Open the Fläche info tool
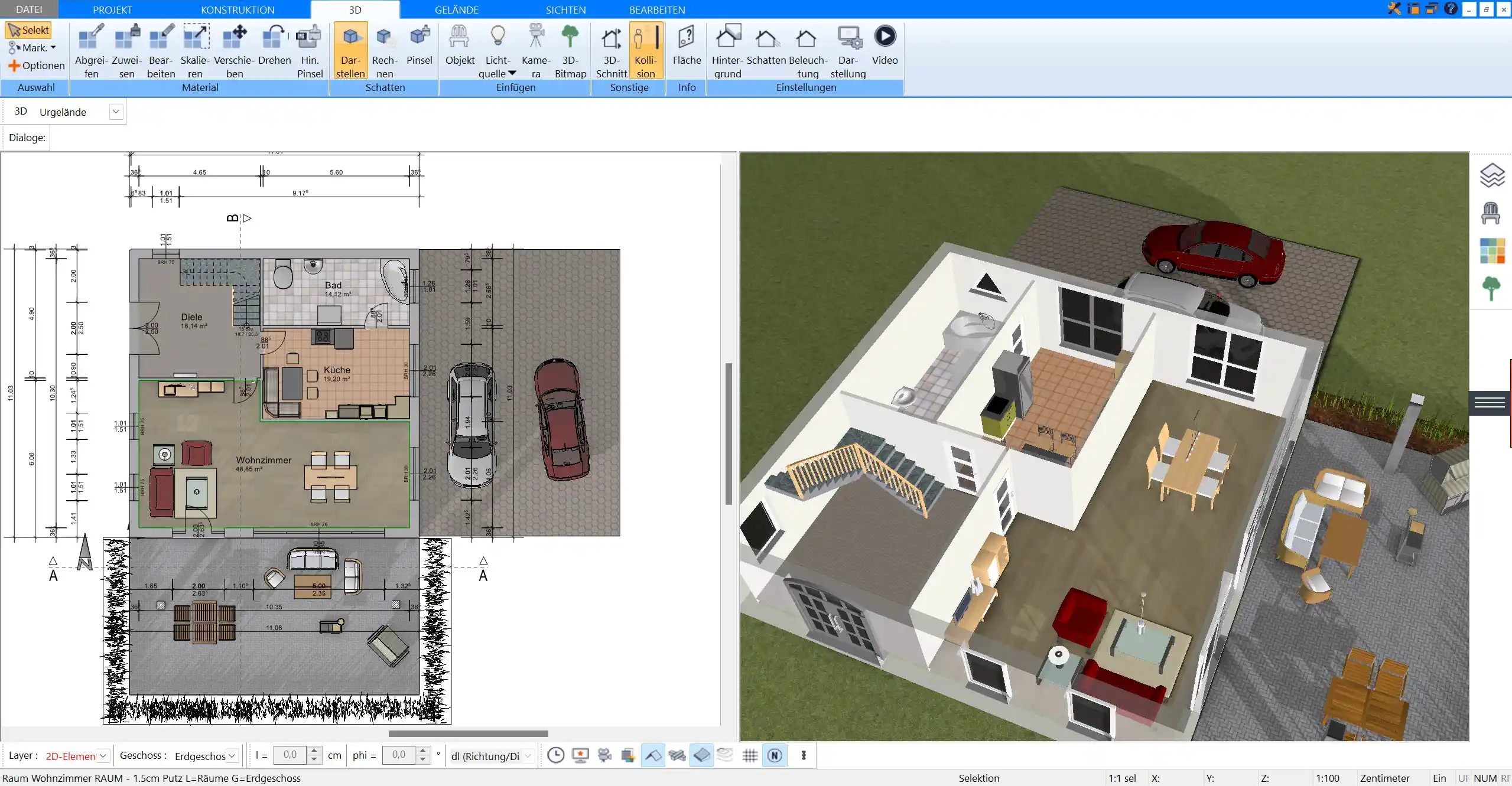The height and width of the screenshot is (786, 1512). pos(687,45)
